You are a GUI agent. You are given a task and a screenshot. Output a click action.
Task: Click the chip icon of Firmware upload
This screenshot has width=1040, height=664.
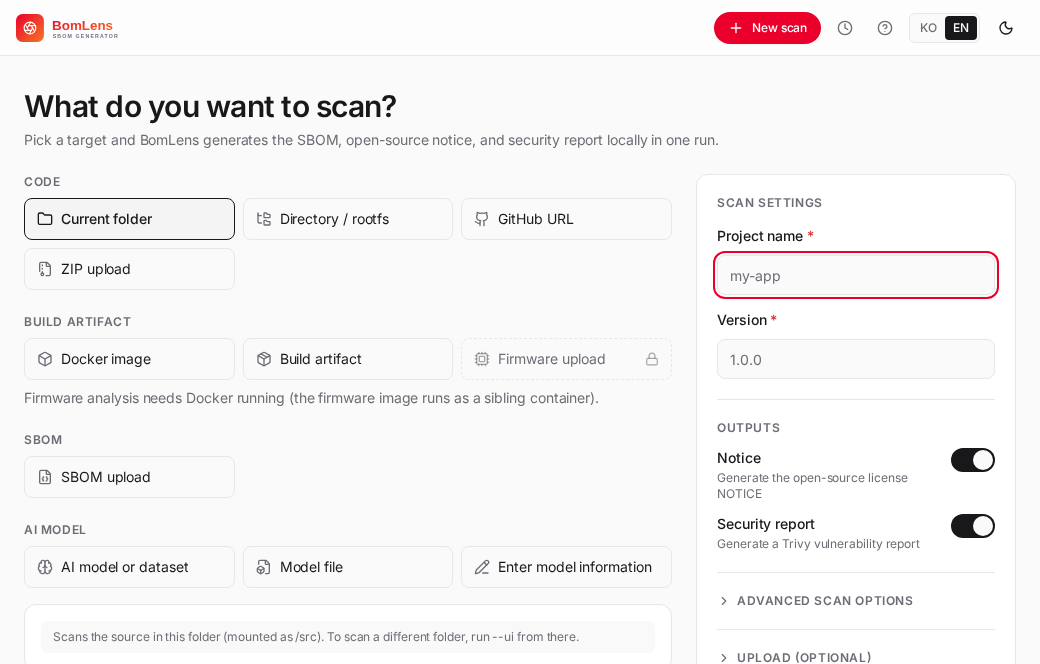pos(482,359)
